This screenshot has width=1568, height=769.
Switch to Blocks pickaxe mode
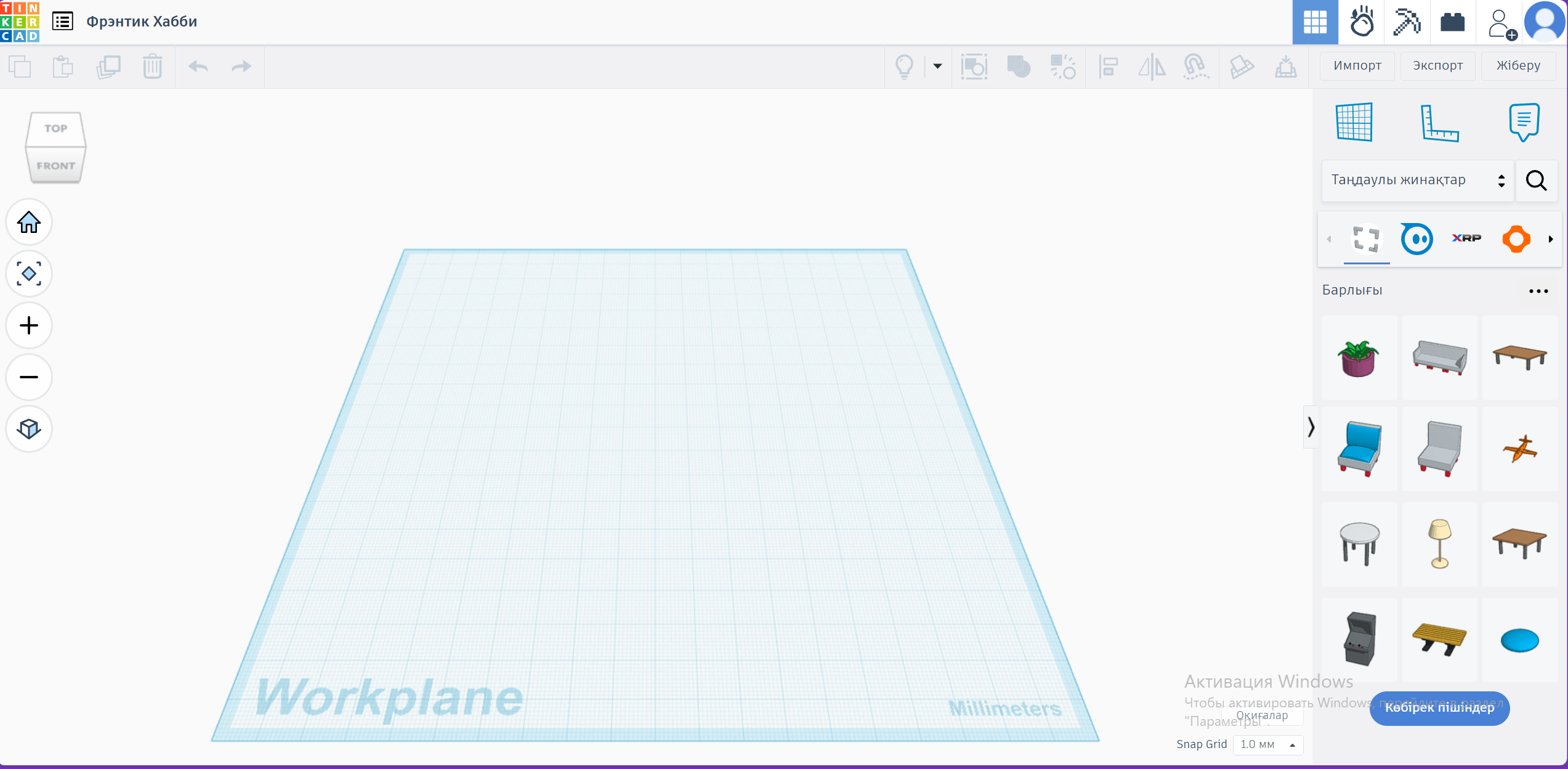1407,22
